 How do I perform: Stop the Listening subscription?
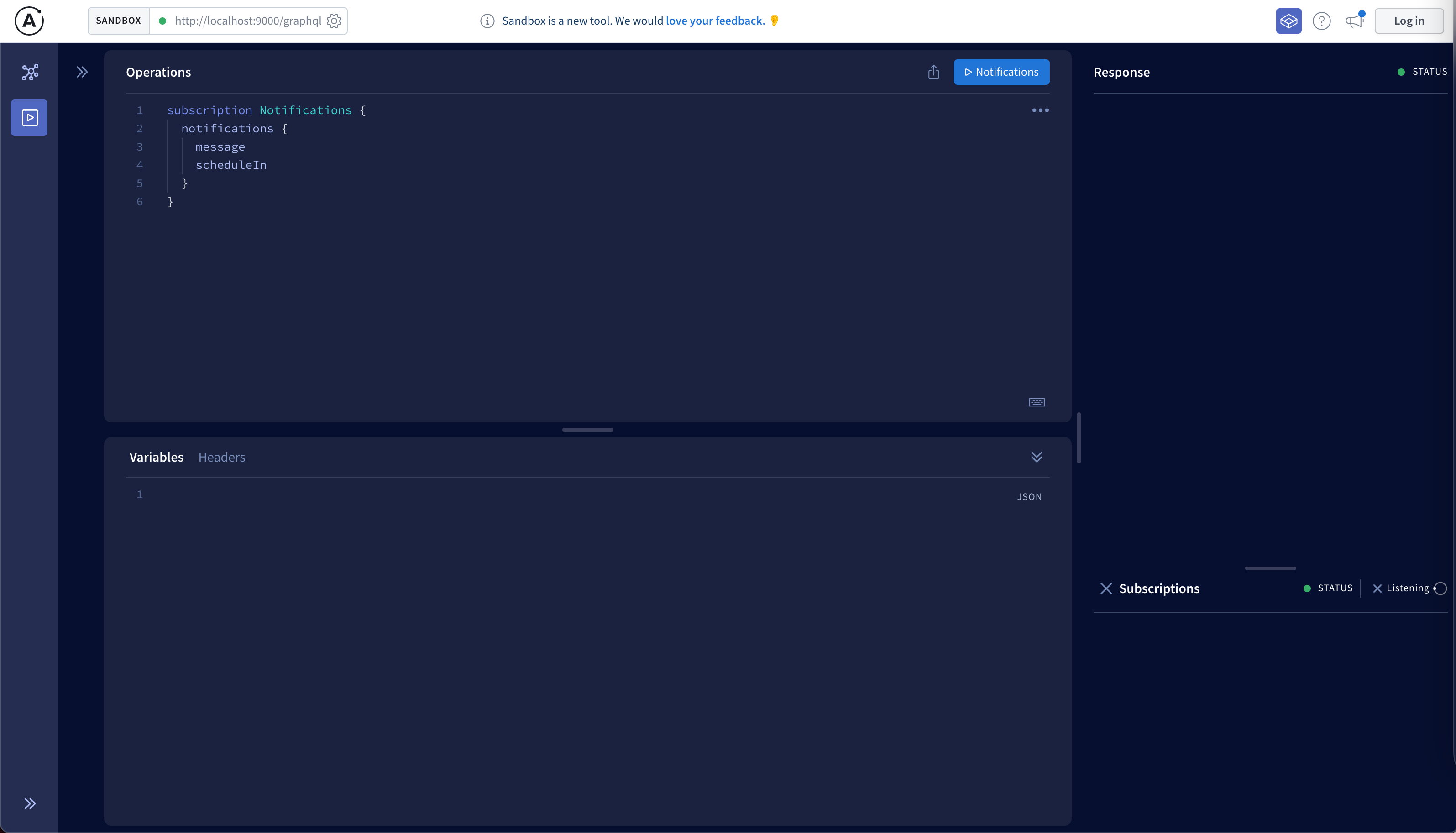coord(1377,588)
